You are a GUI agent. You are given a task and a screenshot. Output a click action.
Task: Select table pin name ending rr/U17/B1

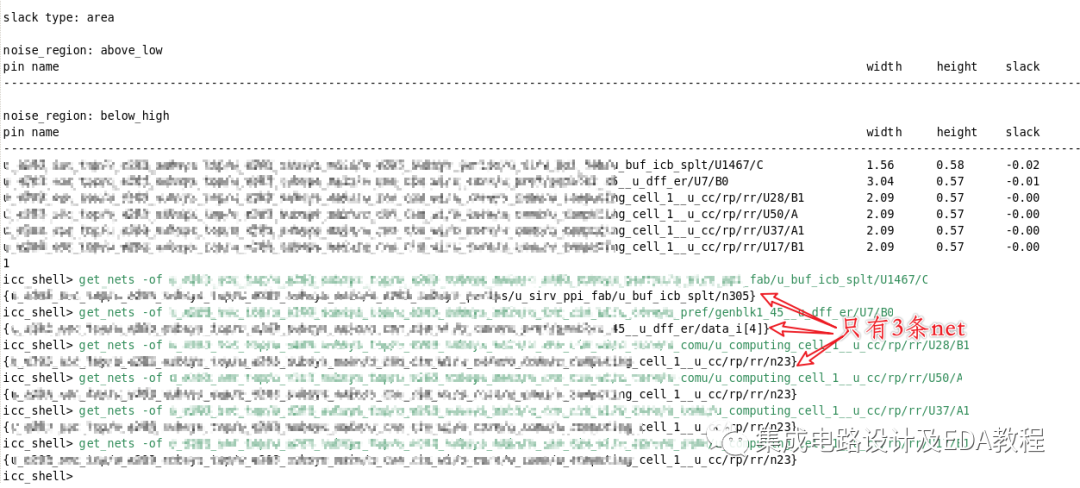404,246
